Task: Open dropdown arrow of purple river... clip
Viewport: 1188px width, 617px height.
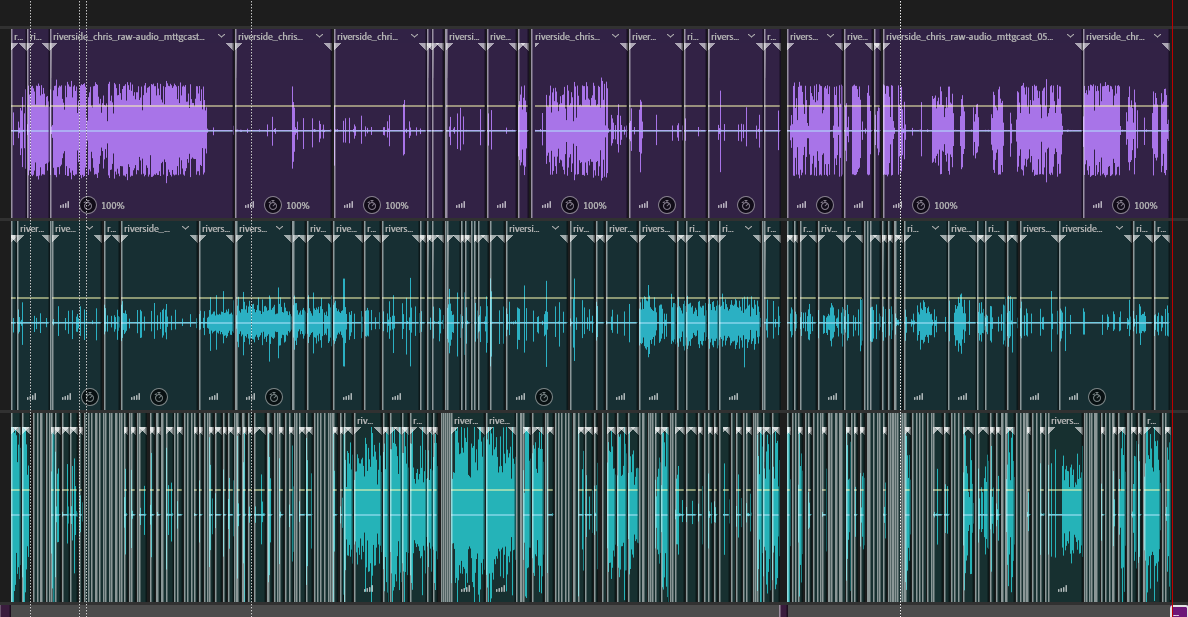Action: (670, 36)
